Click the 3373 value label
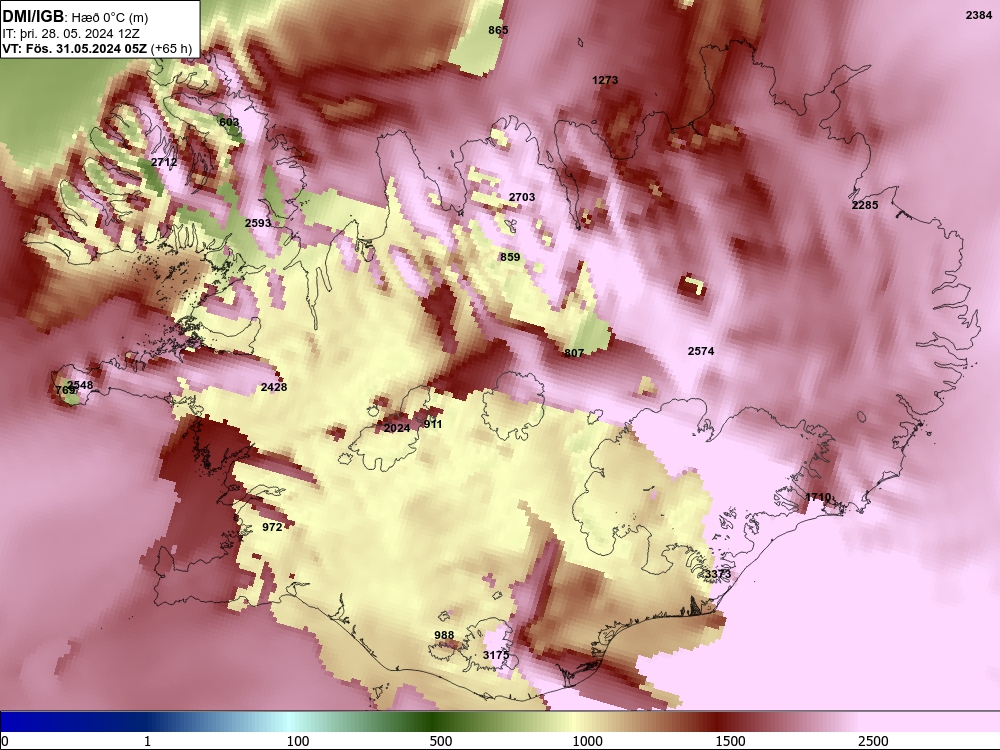Viewport: 1000px width, 750px height. point(717,574)
